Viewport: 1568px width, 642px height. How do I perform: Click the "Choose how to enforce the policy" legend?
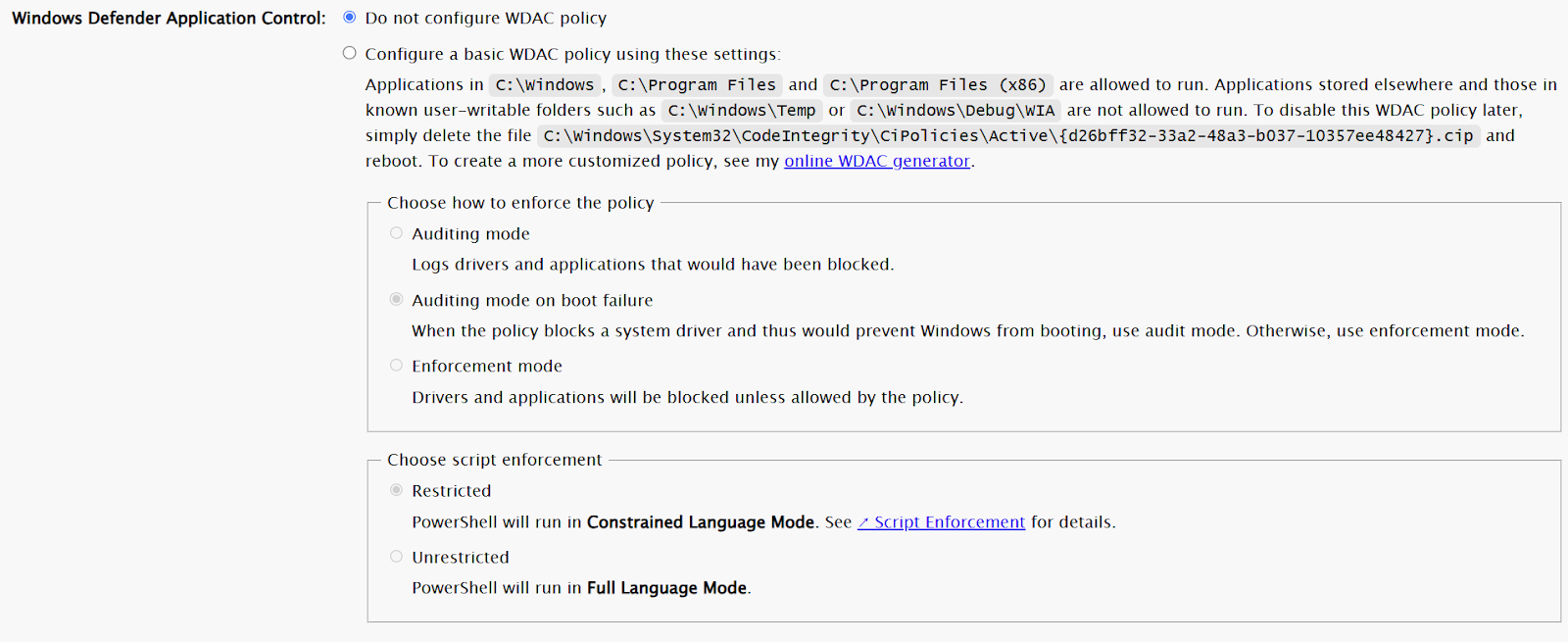[x=520, y=203]
